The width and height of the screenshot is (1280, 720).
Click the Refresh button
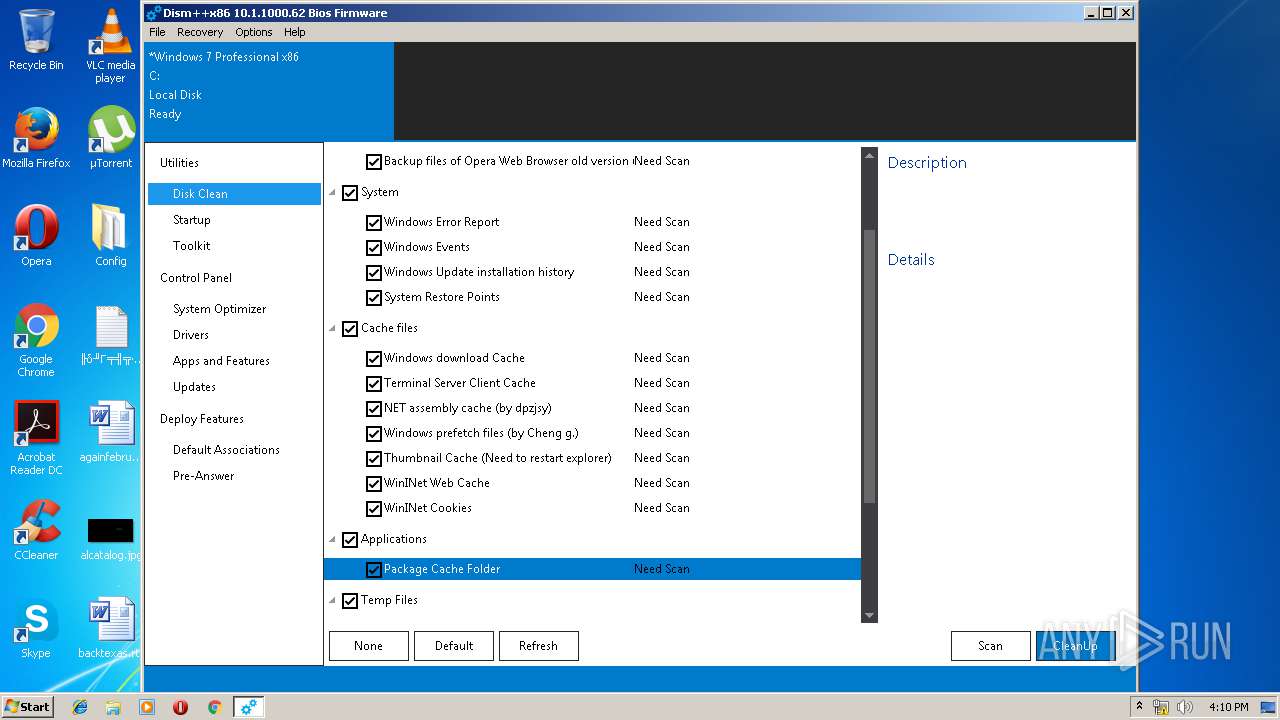click(x=539, y=646)
